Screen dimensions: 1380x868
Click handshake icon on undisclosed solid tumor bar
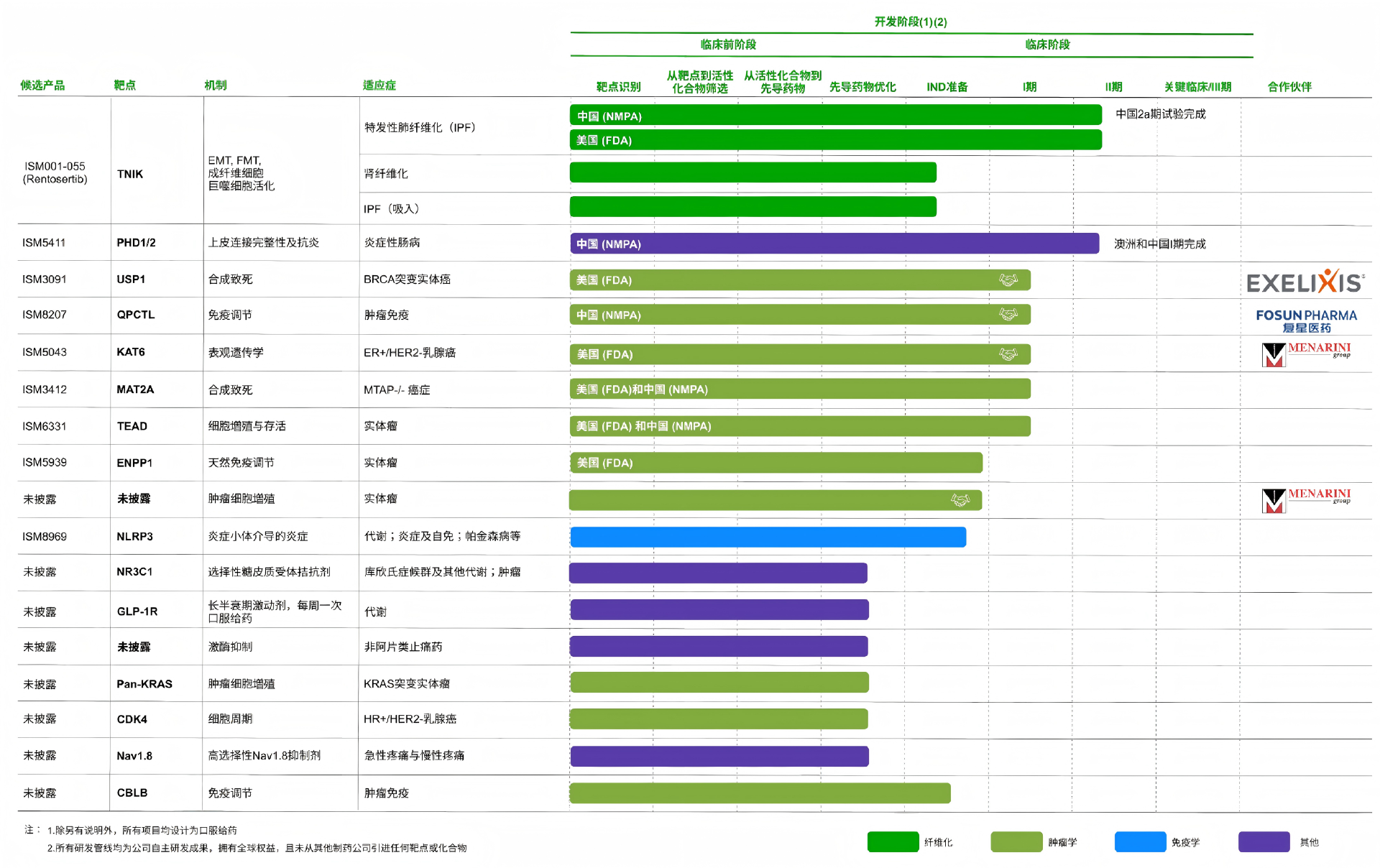[960, 499]
